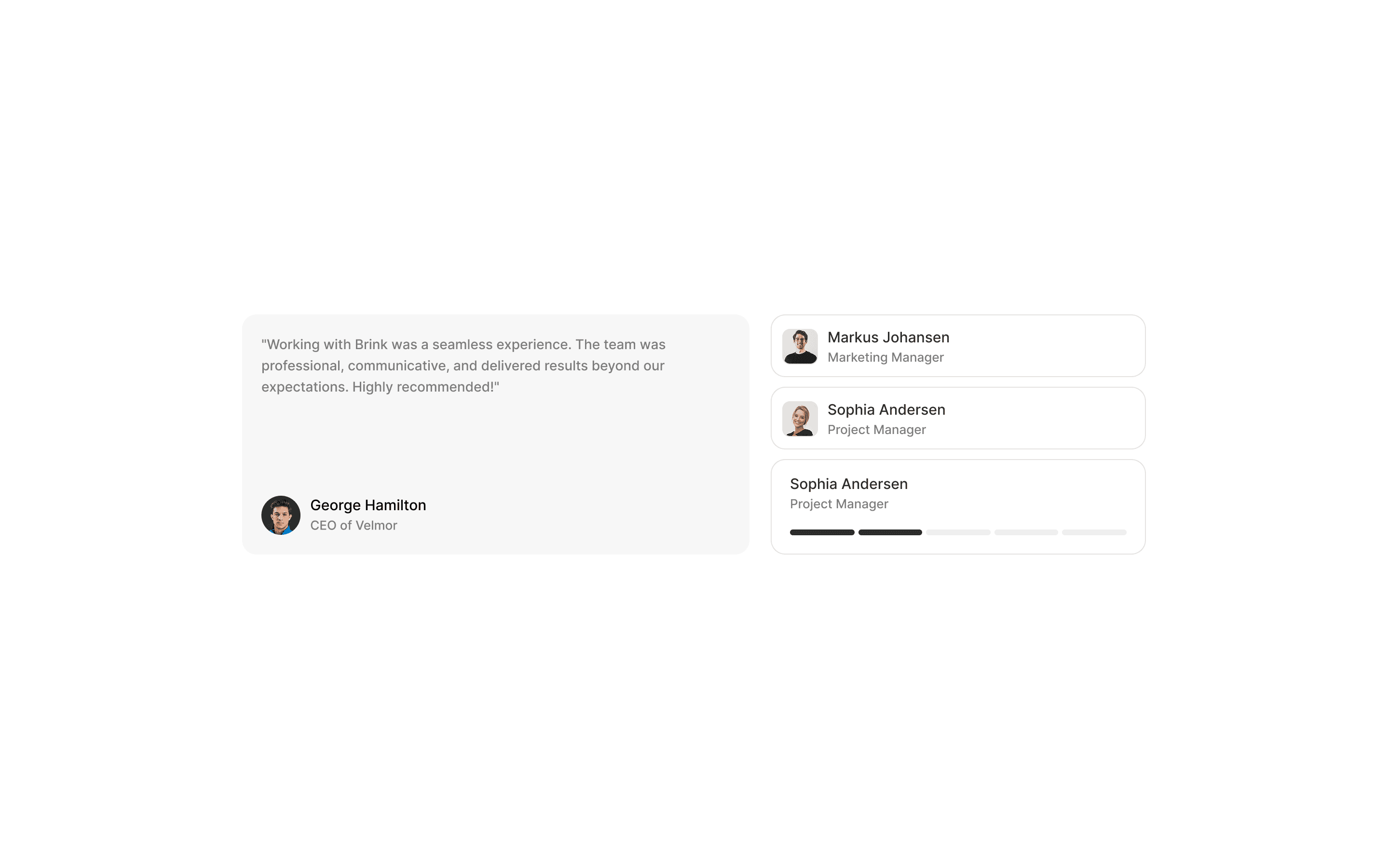The width and height of the screenshot is (1389, 868).
Task: Select Sophia Andersen name beside her avatar
Action: tap(885, 410)
